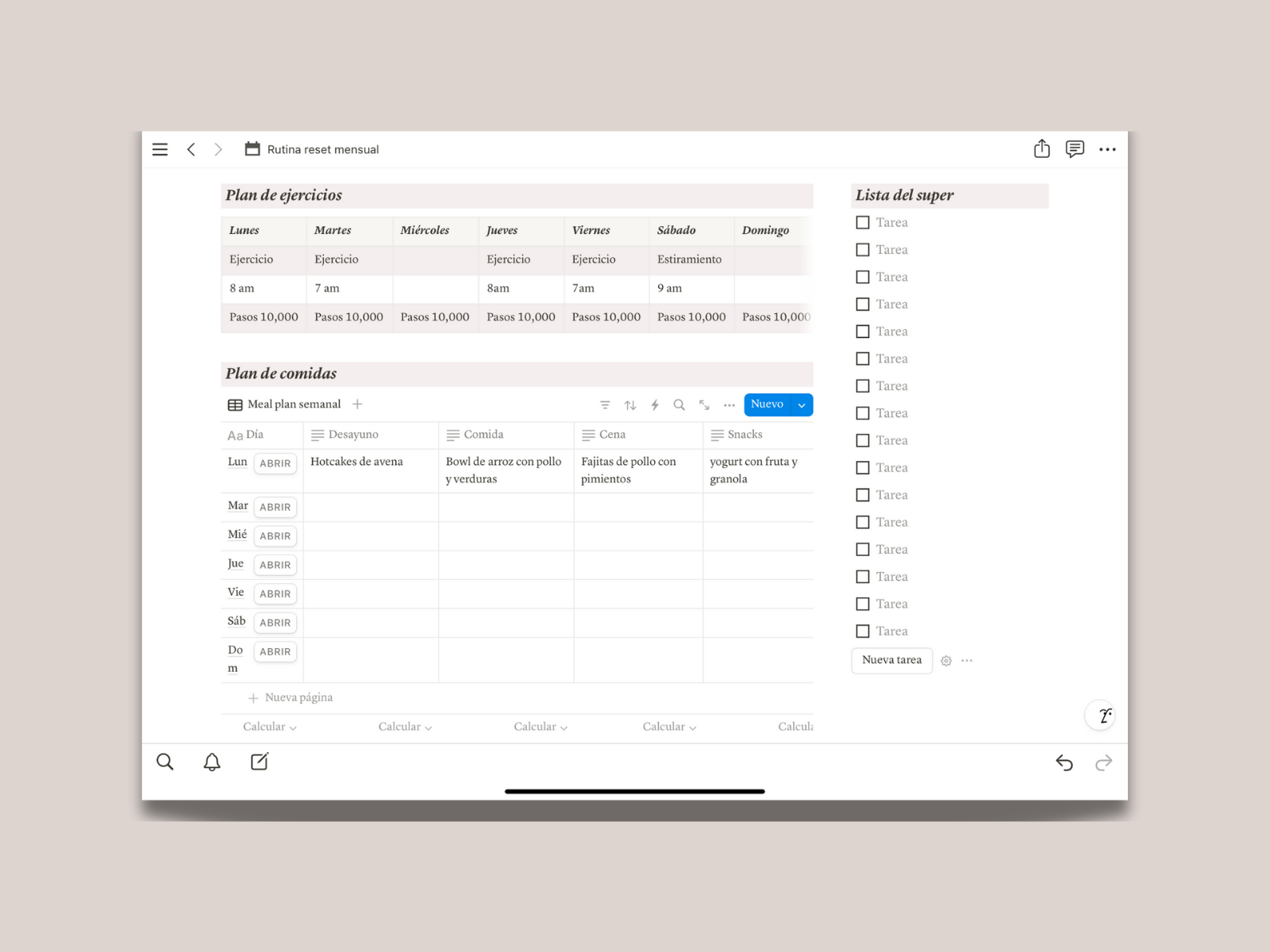Add a new view with the plus icon
Viewport: 1270px width, 952px height.
click(x=357, y=405)
